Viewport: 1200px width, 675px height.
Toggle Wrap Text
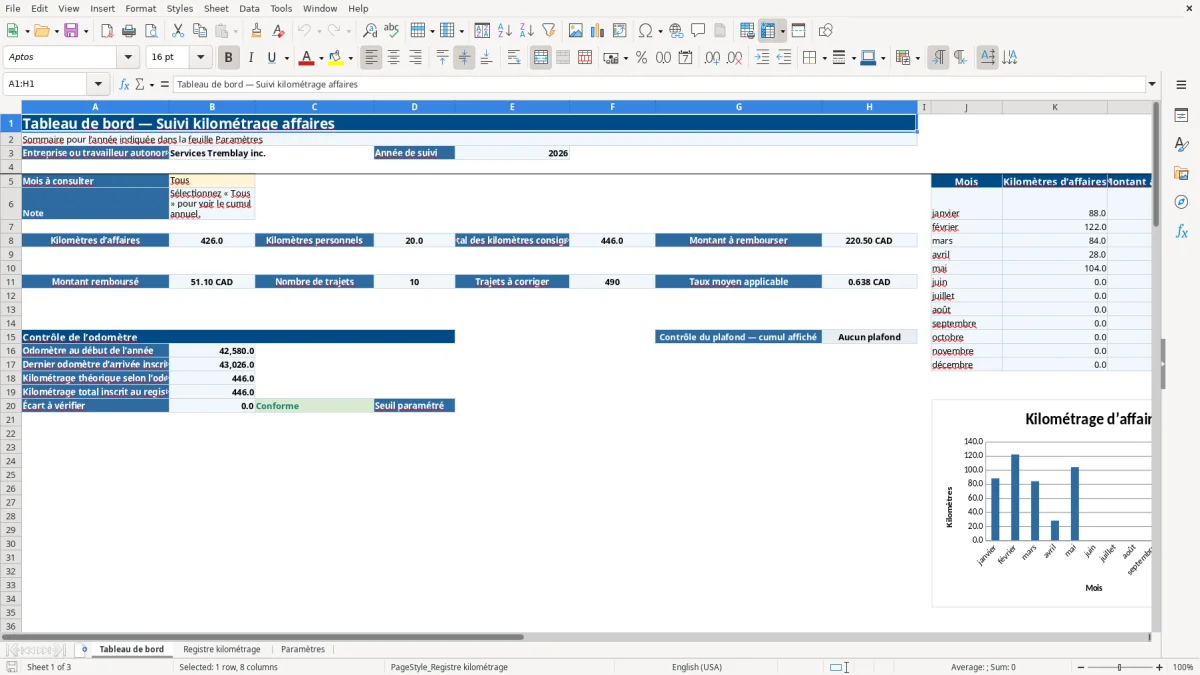point(514,58)
